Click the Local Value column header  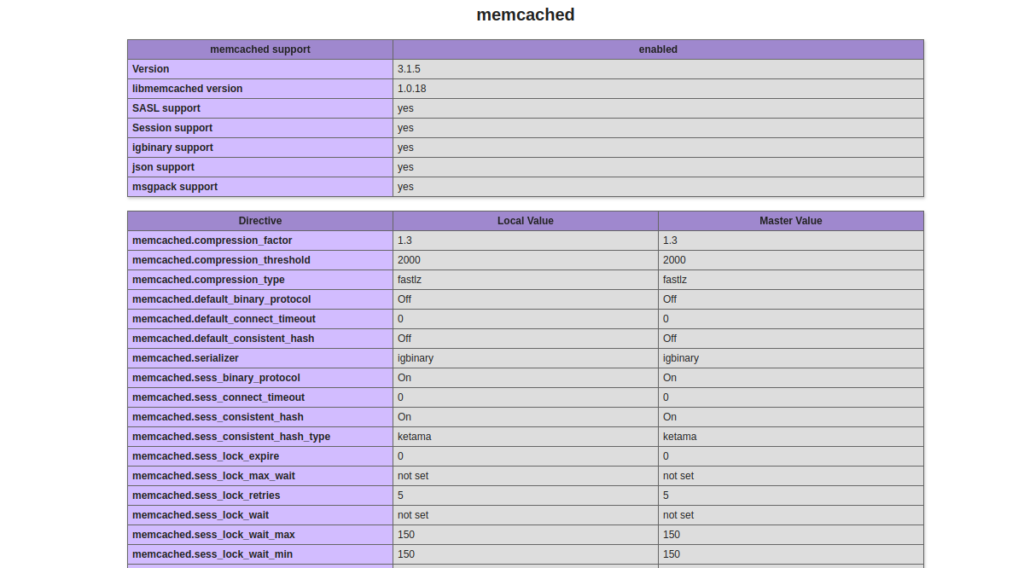[x=525, y=221]
